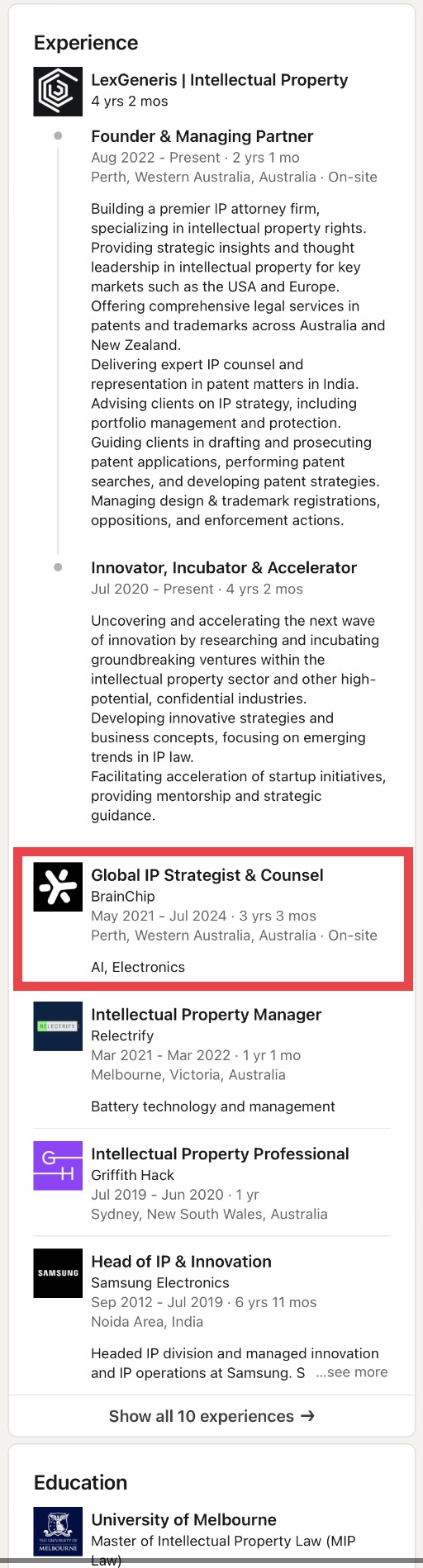Open the University of Melbourne logo

(58, 1532)
